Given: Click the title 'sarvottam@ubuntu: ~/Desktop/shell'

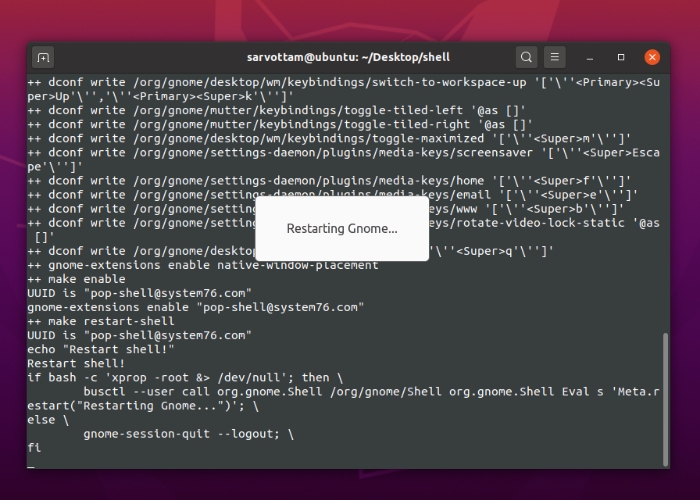Looking at the screenshot, I should (348, 57).
